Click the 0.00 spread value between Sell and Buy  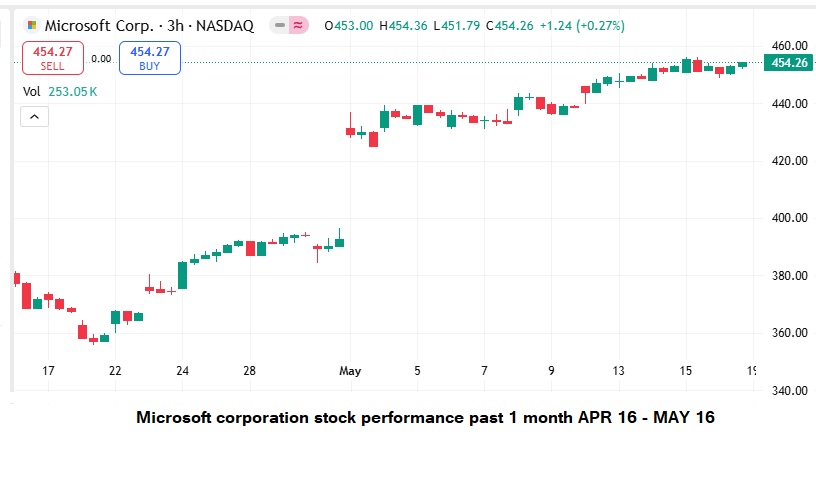tap(101, 59)
